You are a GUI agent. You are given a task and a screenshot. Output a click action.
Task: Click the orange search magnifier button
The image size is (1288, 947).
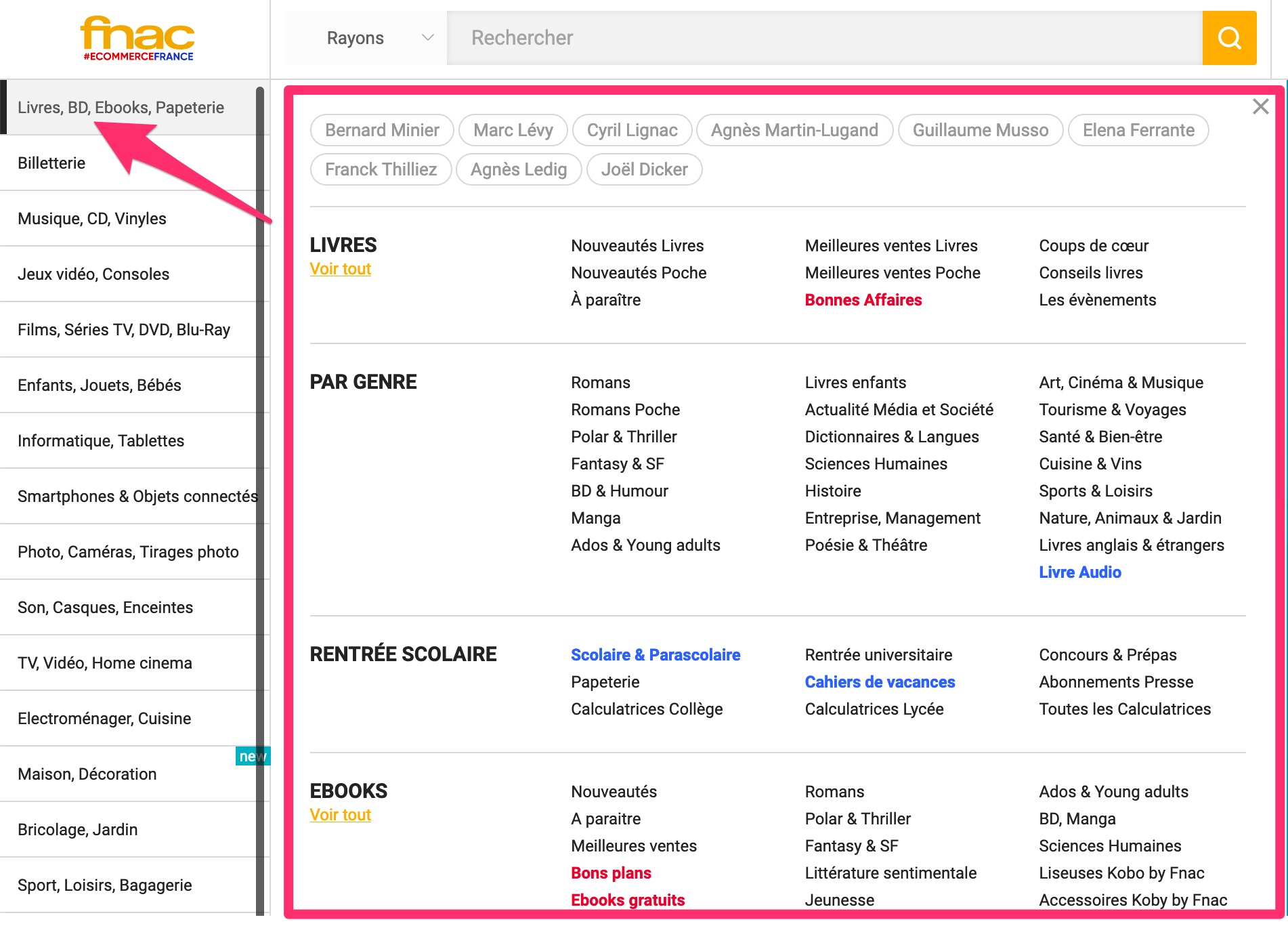point(1228,38)
